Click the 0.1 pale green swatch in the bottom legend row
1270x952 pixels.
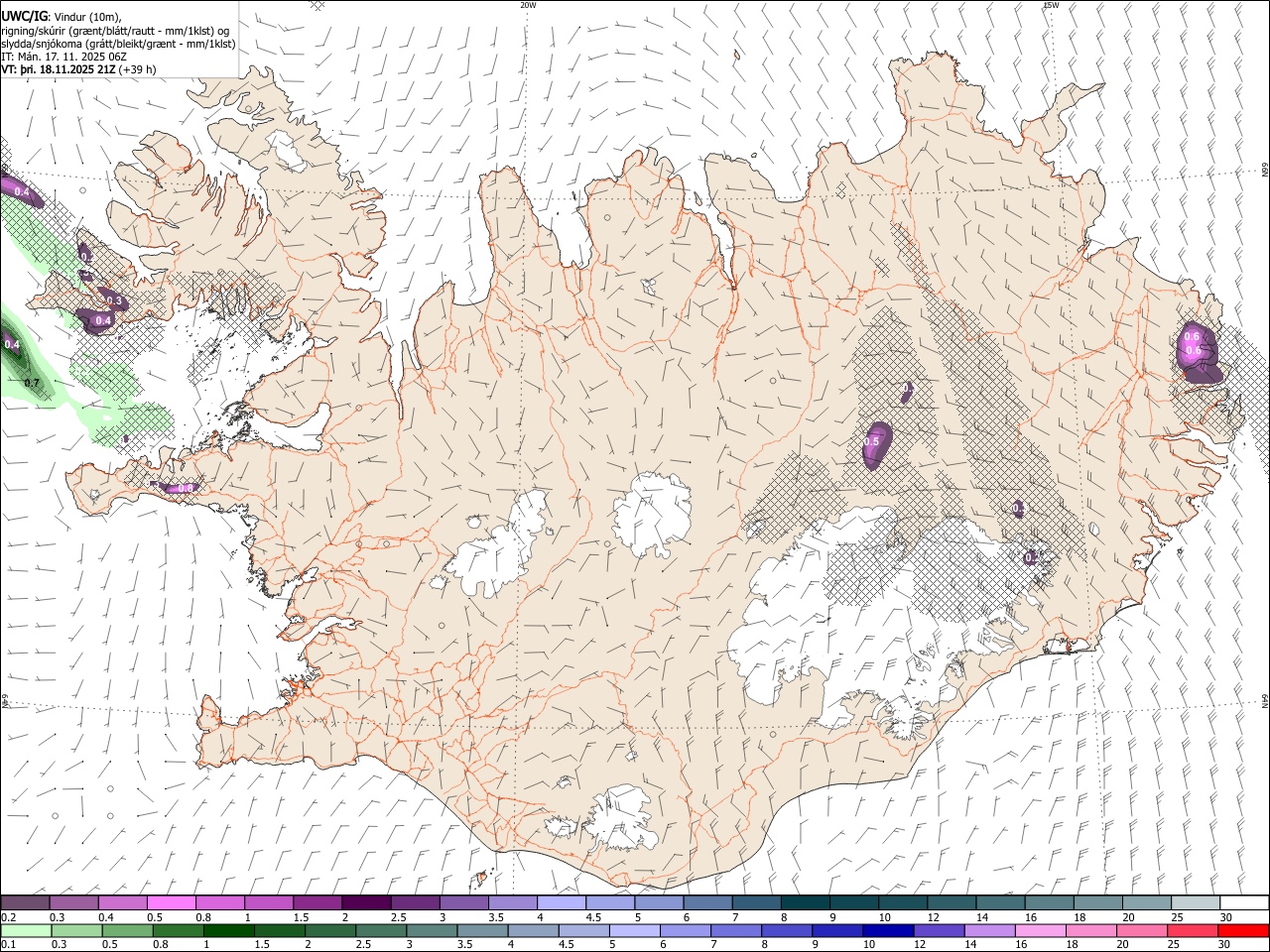[26, 930]
